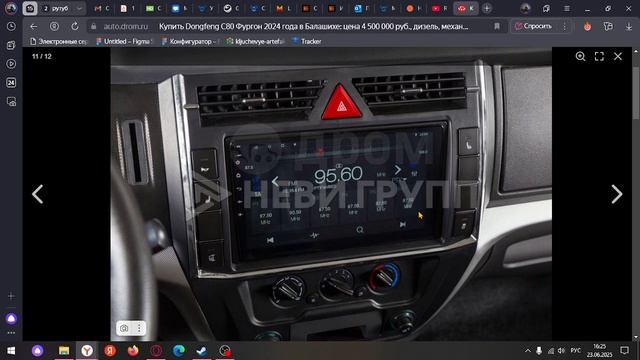Select the active drom.ru tab
Viewport: 640px width, 360px height.
(466, 8)
